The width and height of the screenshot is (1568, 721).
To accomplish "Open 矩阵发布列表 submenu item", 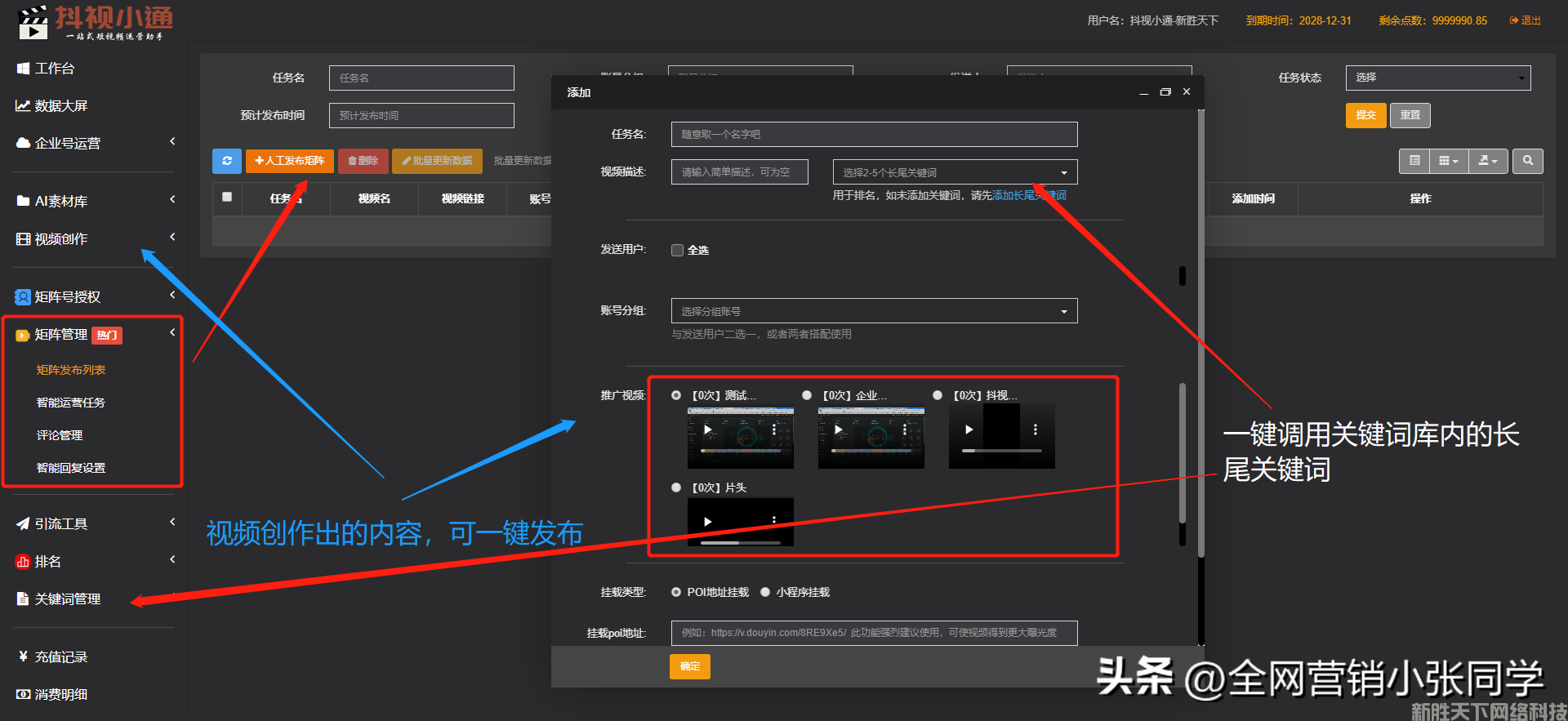I will pyautogui.click(x=71, y=370).
